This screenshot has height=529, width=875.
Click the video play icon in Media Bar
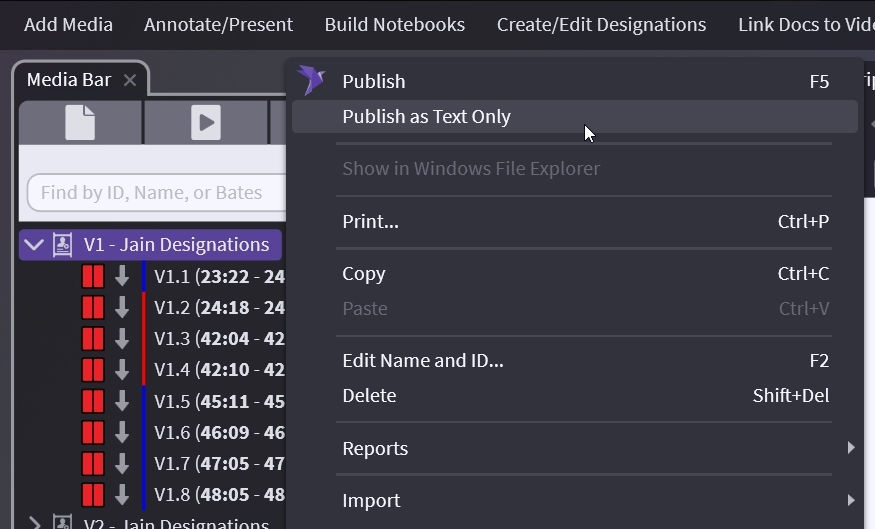tap(206, 123)
